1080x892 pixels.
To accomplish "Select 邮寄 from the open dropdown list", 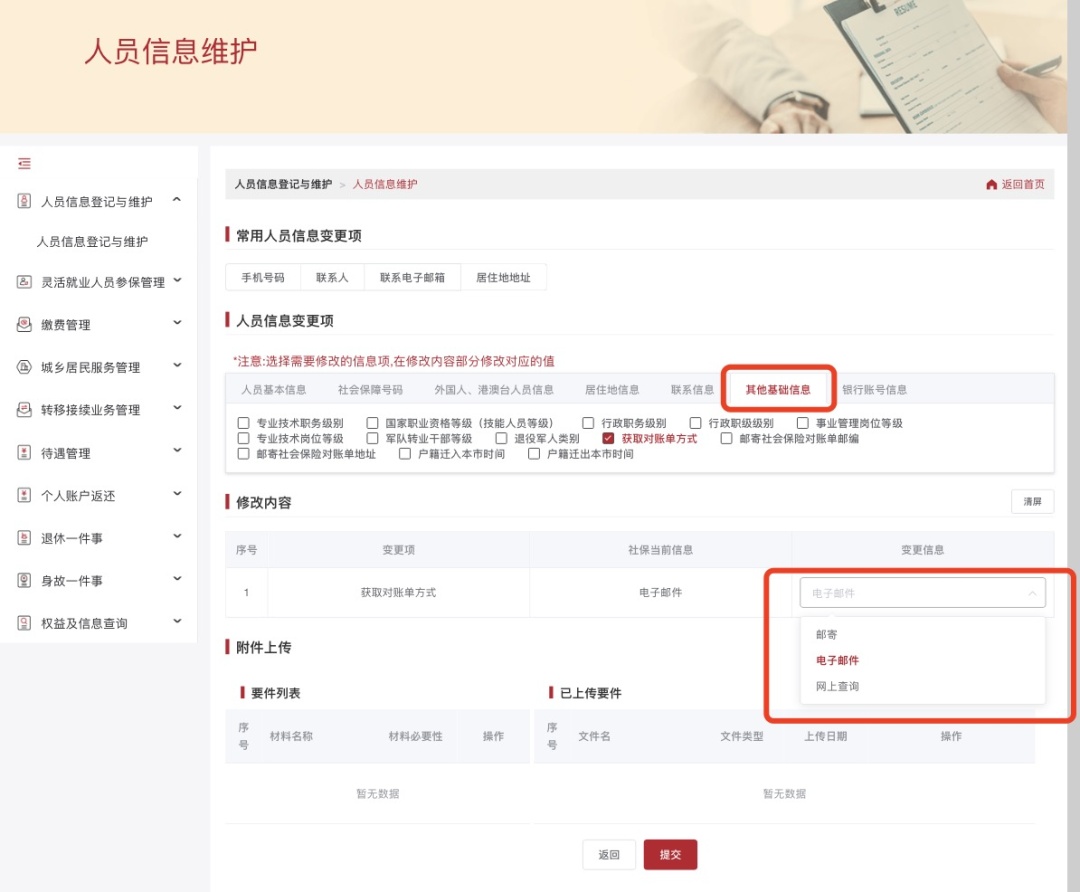I will click(828, 634).
